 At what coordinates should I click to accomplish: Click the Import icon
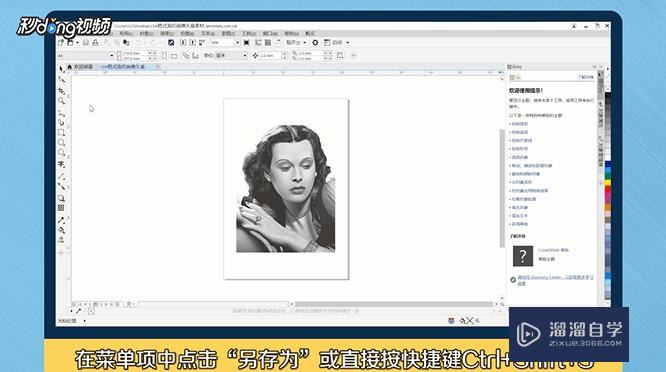pos(183,42)
